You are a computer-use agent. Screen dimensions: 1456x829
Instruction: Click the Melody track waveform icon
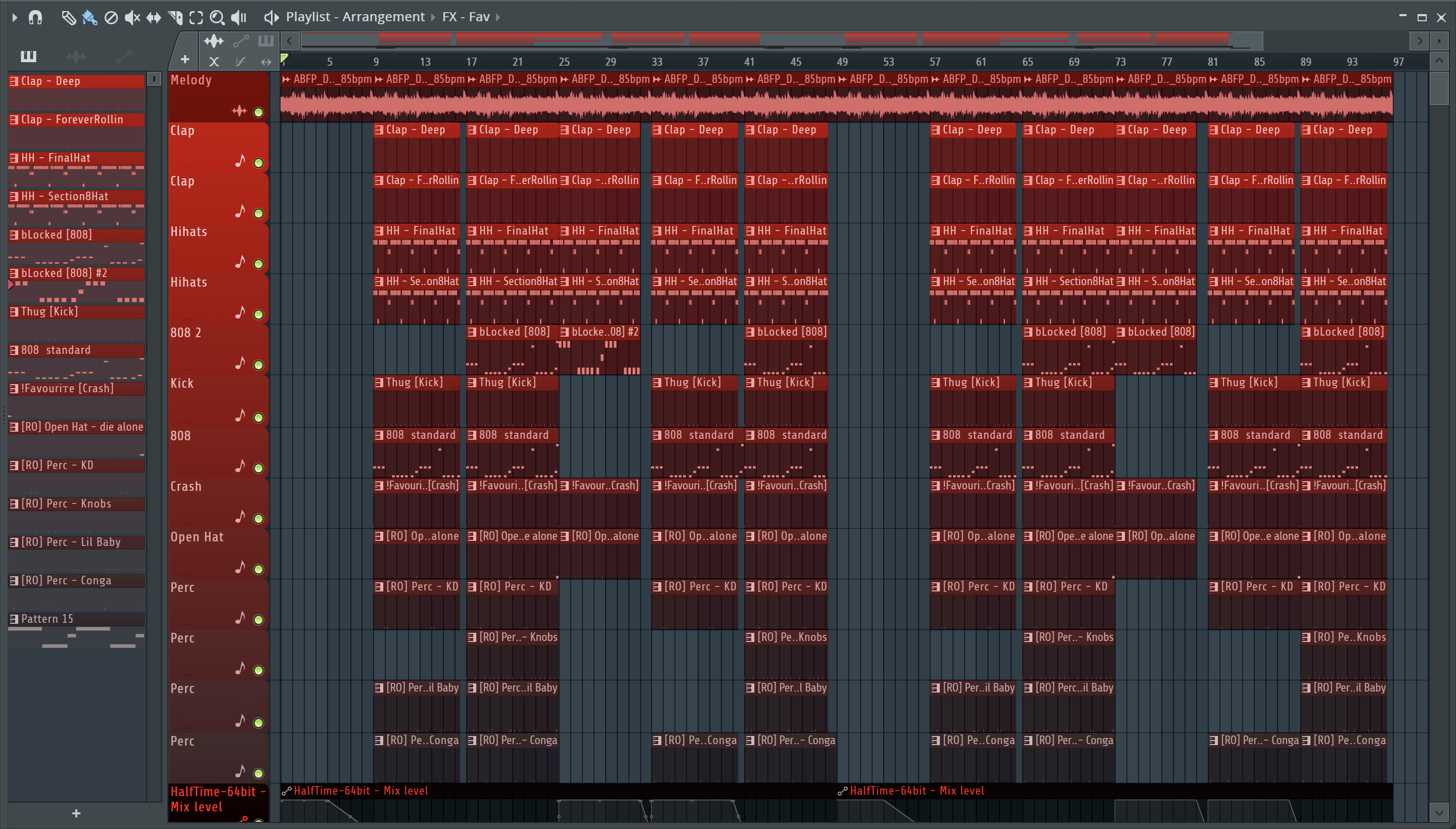click(239, 111)
